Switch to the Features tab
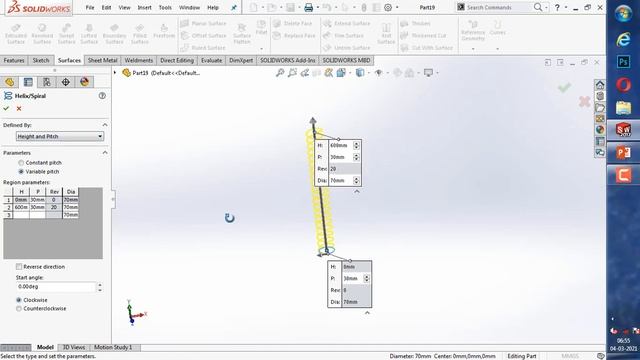 14,60
